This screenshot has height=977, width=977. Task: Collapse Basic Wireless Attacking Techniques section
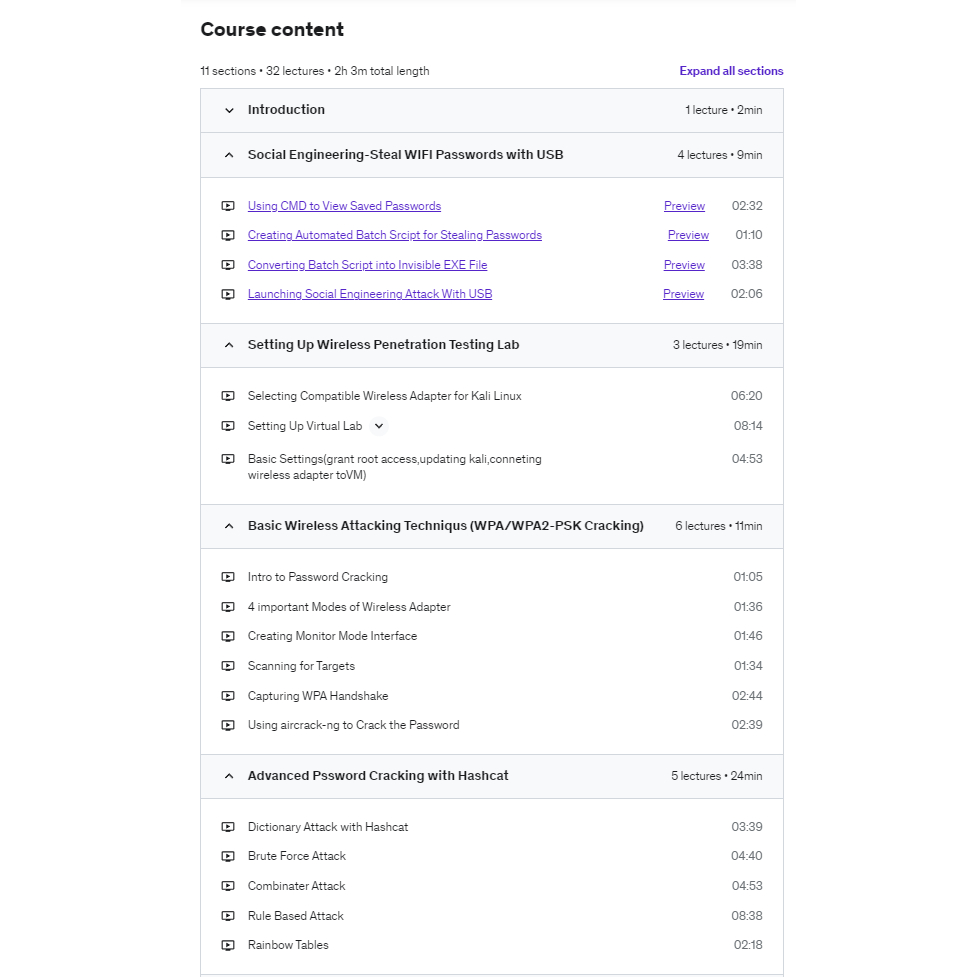pyautogui.click(x=229, y=526)
